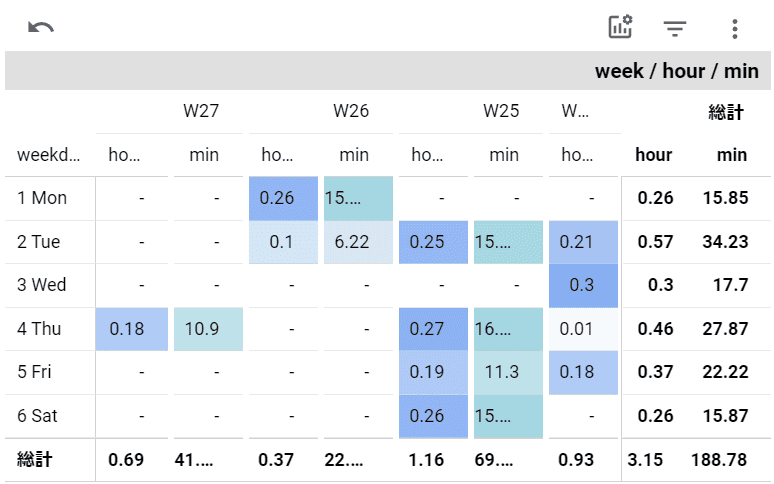Select the W26 week column header

click(x=351, y=111)
